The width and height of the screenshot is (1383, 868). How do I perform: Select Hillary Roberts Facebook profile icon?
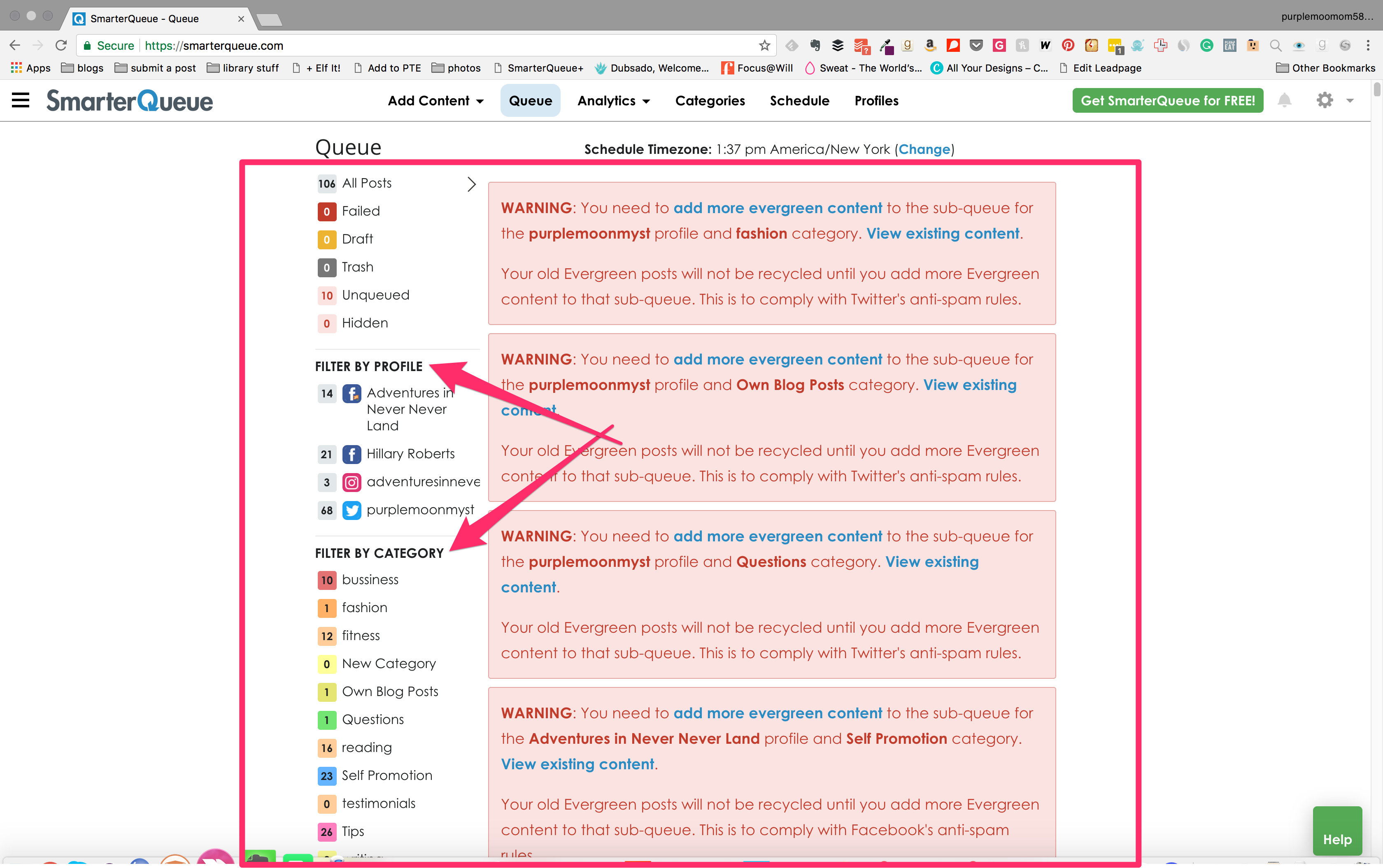pos(352,454)
